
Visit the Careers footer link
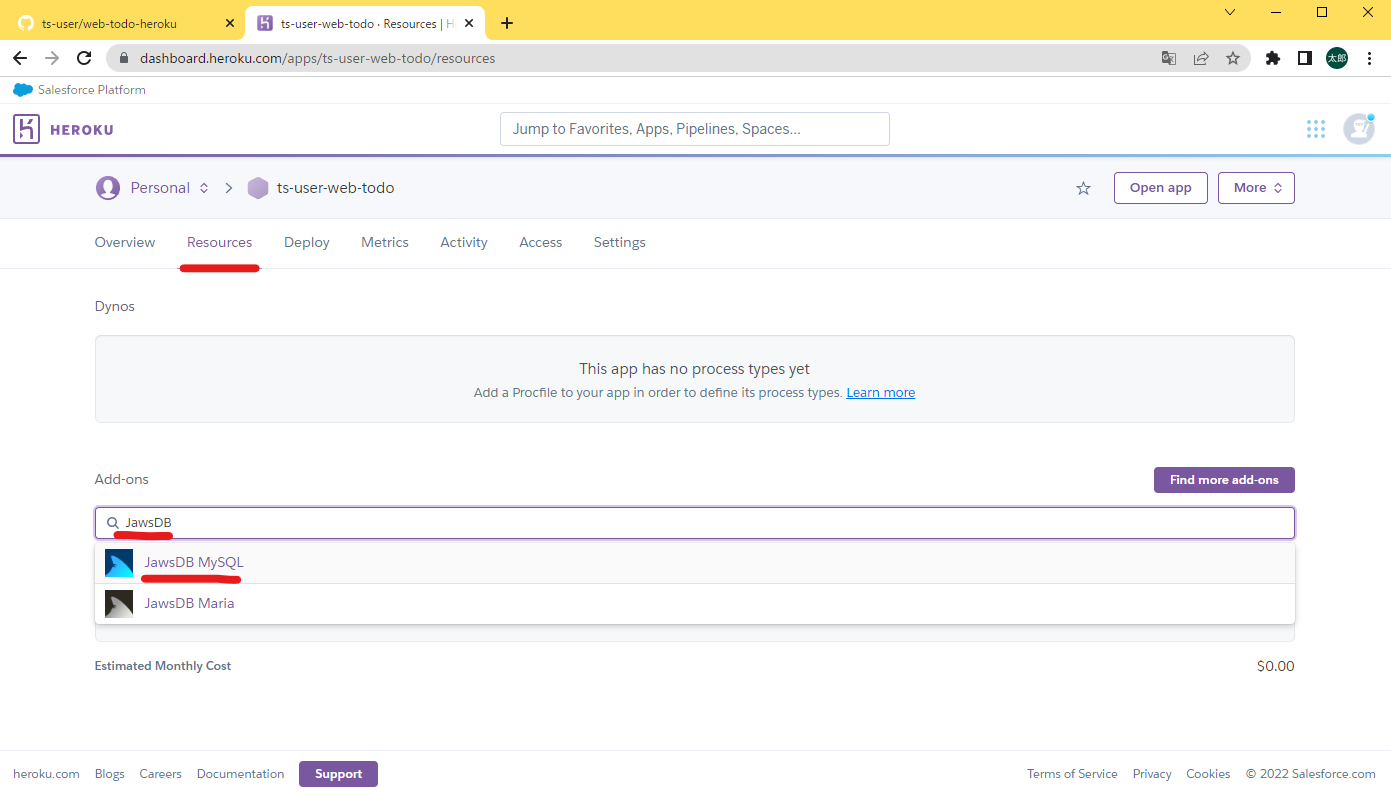(161, 774)
